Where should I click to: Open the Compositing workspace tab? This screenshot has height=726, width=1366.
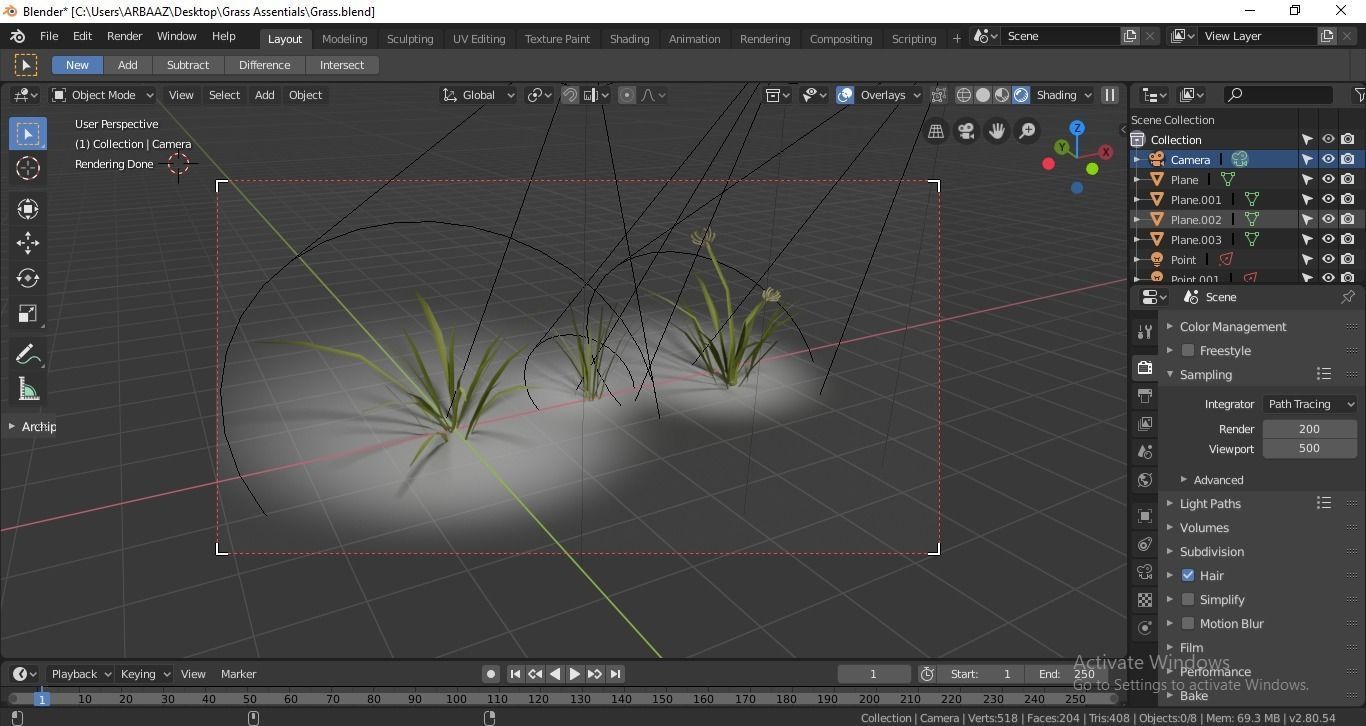coord(841,39)
